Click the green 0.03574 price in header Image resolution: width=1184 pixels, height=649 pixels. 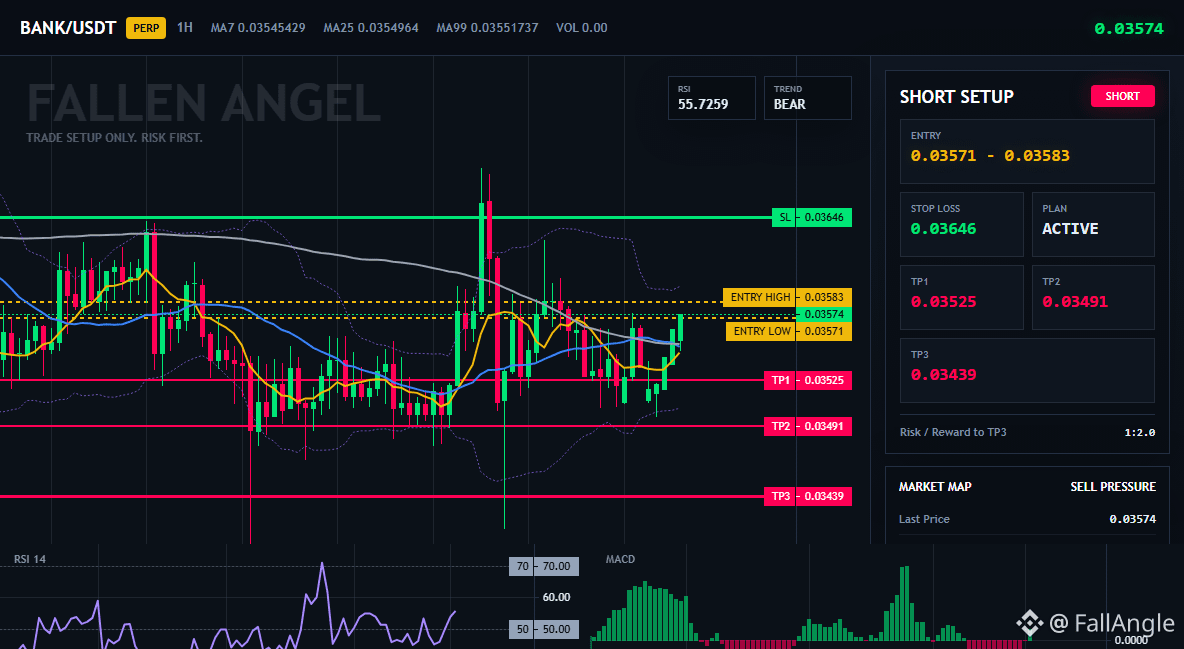tap(1129, 29)
